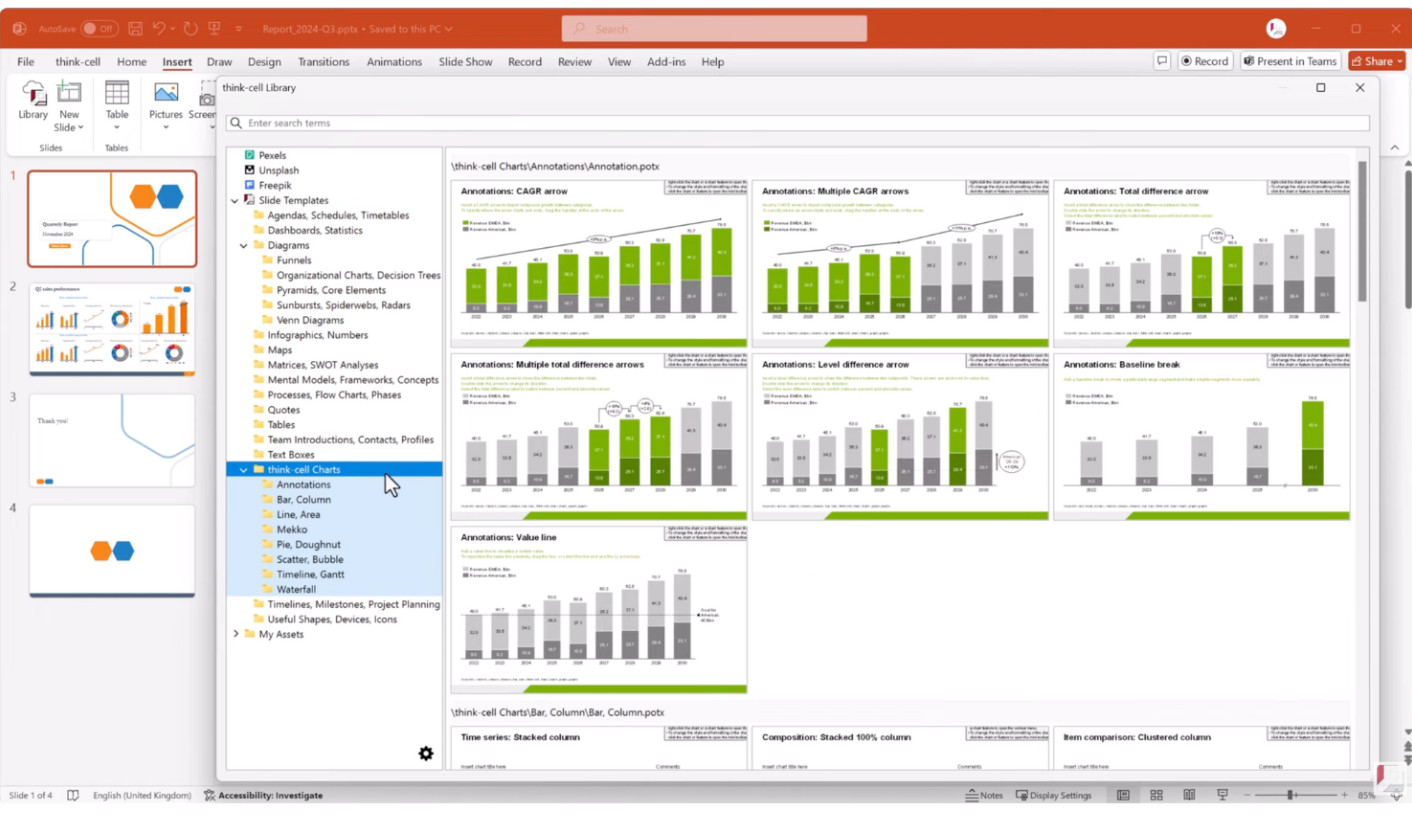Image resolution: width=1412 pixels, height=816 pixels.
Task: Click Present in Teams button
Action: pos(1290,61)
